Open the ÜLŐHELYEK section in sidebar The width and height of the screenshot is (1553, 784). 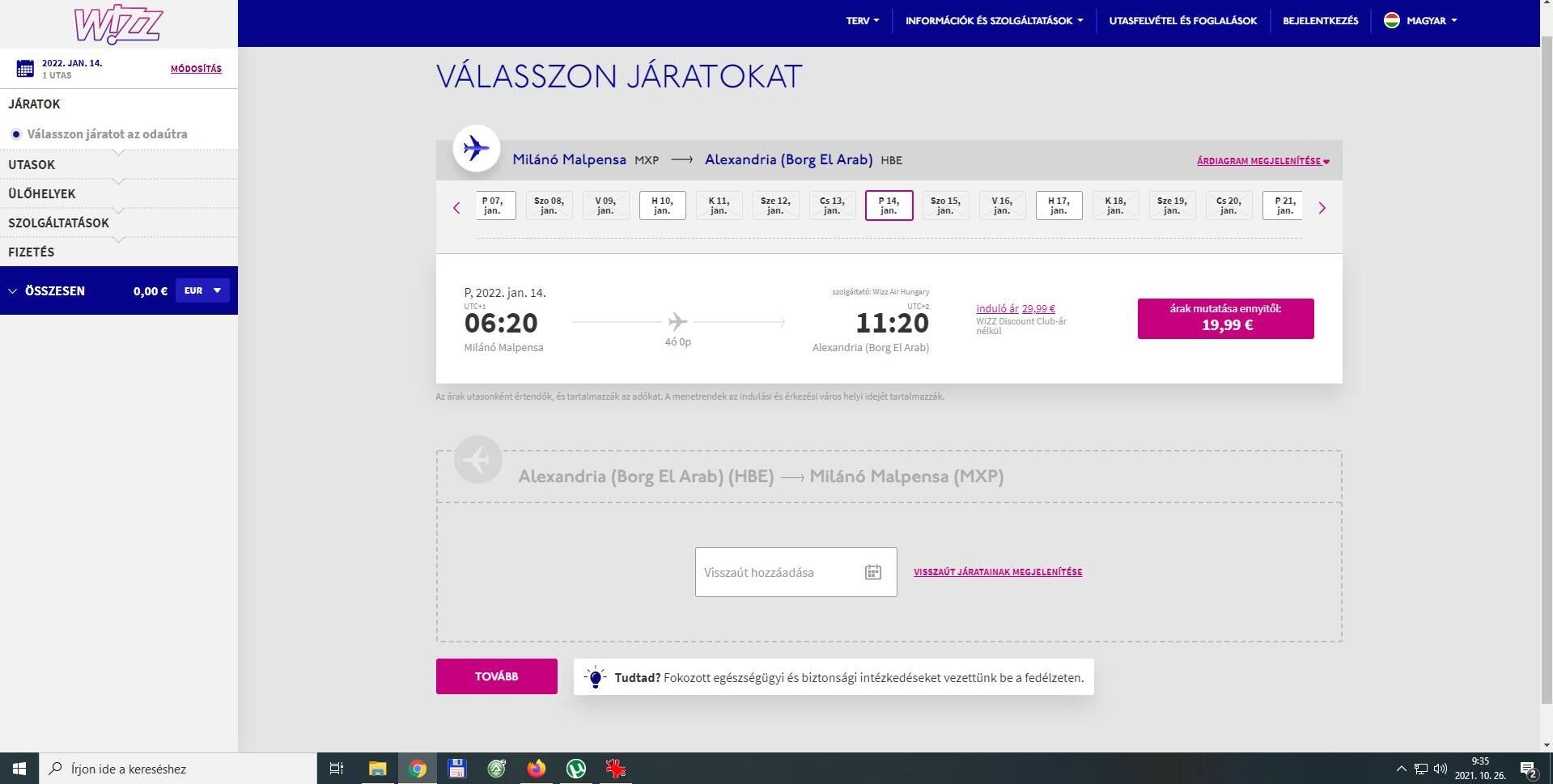[x=42, y=193]
